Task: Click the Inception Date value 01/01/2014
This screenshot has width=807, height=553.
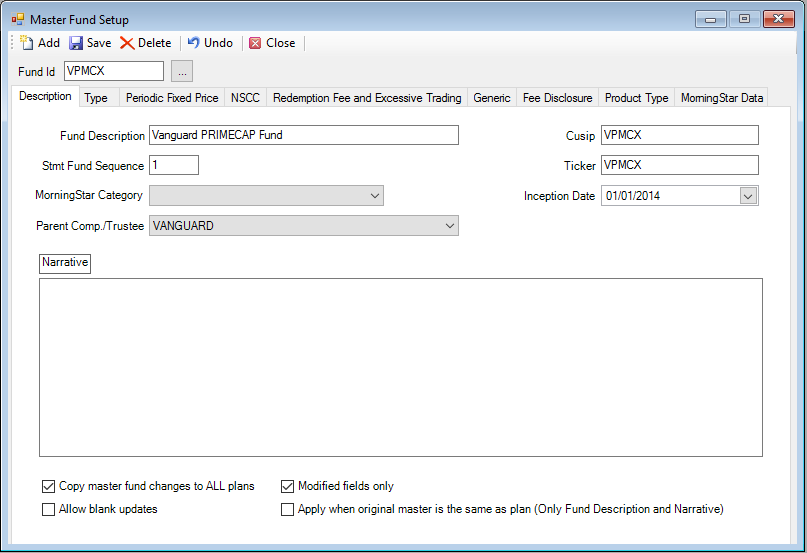Action: [x=633, y=196]
